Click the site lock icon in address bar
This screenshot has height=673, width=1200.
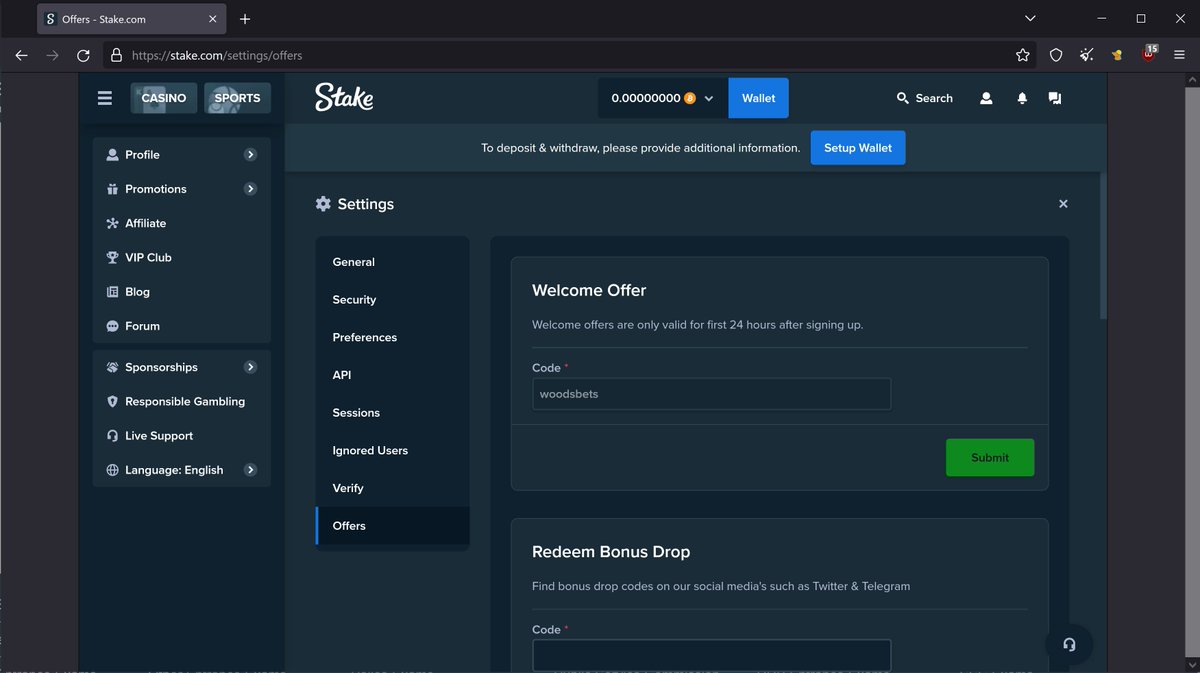116,55
